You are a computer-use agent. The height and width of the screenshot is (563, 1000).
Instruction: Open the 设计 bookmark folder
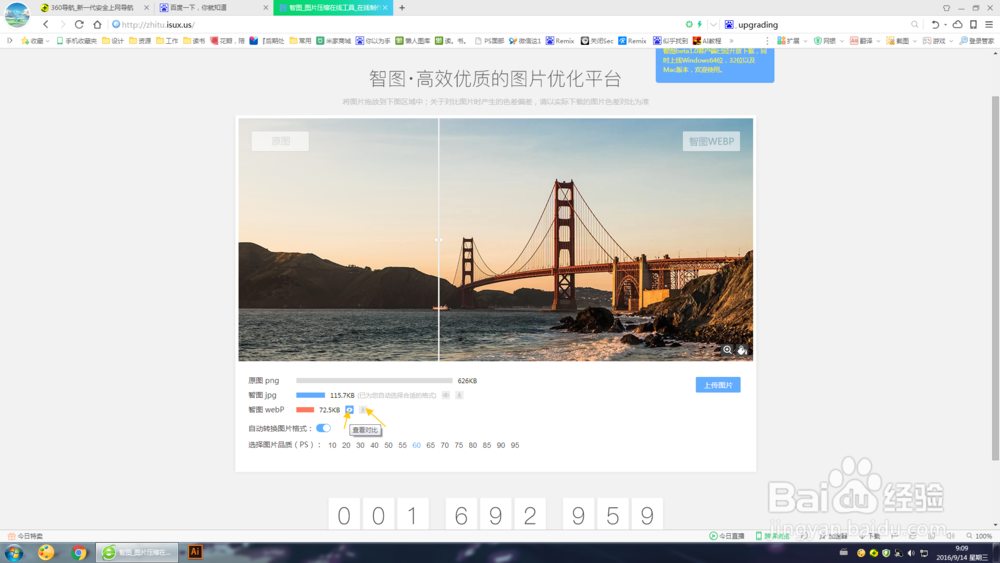click(113, 41)
